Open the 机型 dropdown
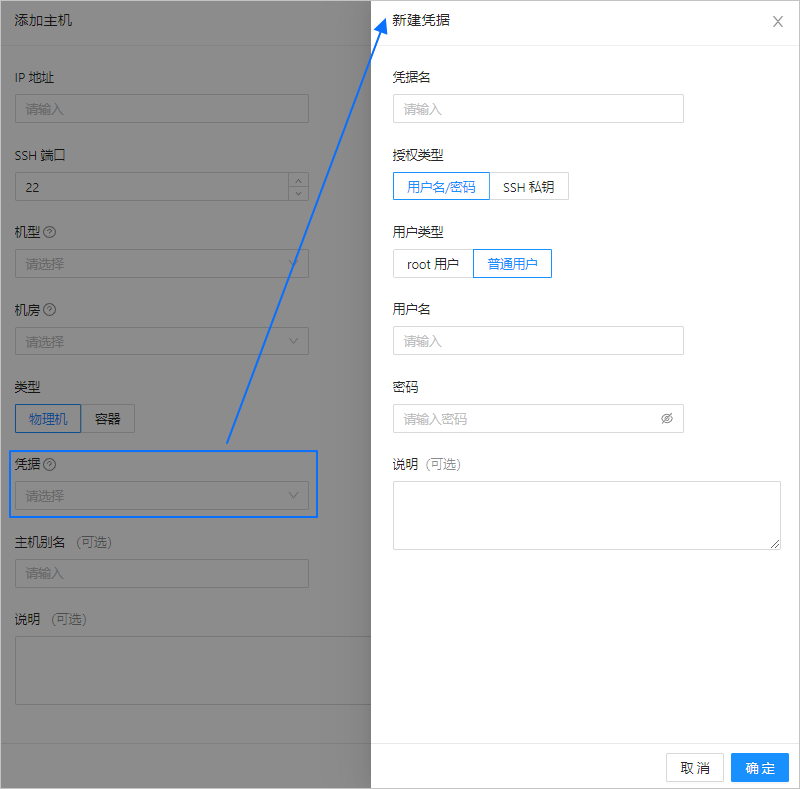The height and width of the screenshot is (789, 800). [162, 264]
